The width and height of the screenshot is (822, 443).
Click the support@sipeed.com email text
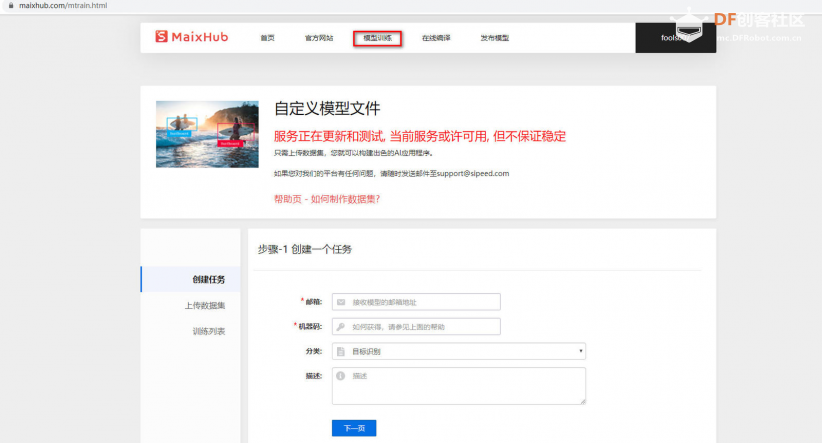473,174
